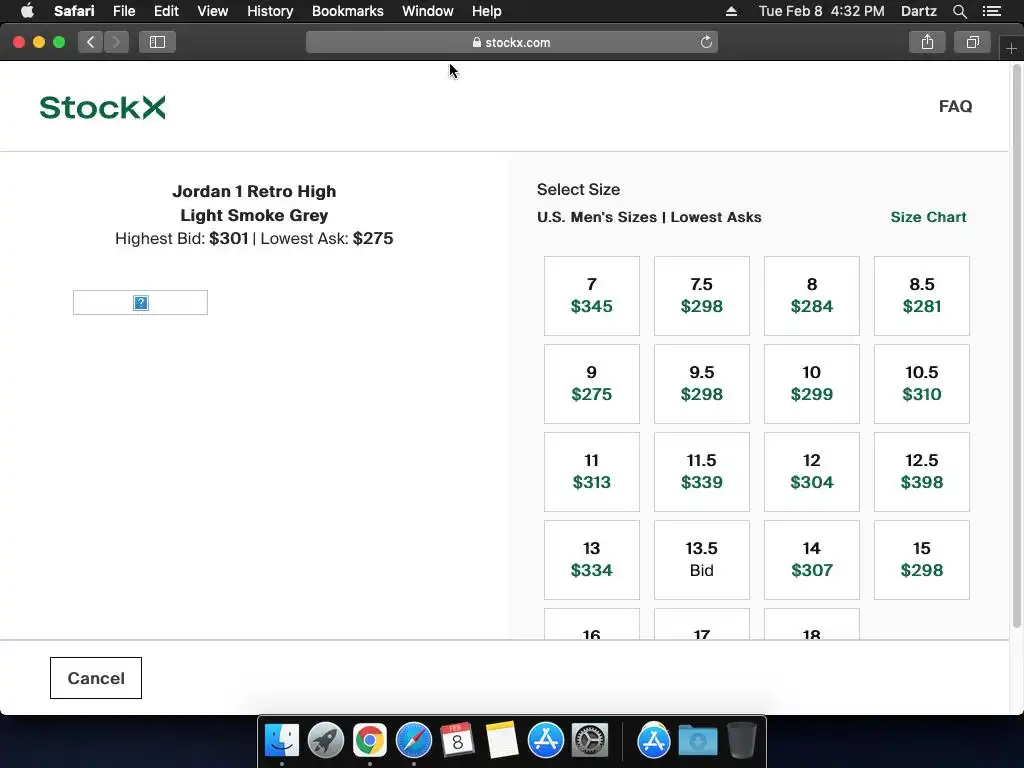Viewport: 1024px width, 768px height.
Task: Select size 13.5 Bid tile
Action: click(x=701, y=560)
